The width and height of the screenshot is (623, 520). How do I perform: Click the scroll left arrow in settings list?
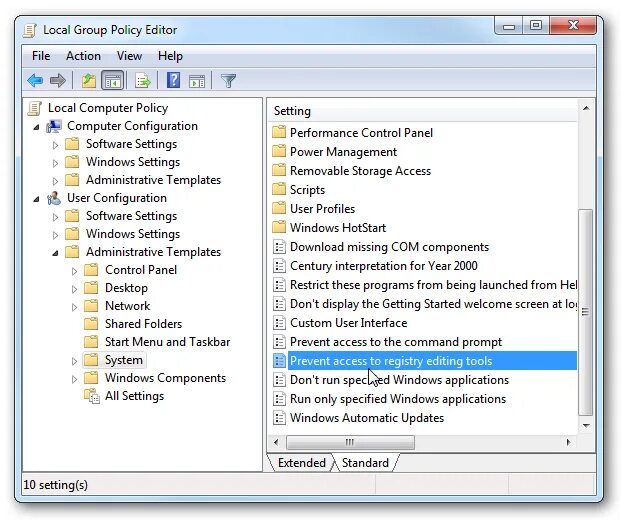pyautogui.click(x=276, y=442)
